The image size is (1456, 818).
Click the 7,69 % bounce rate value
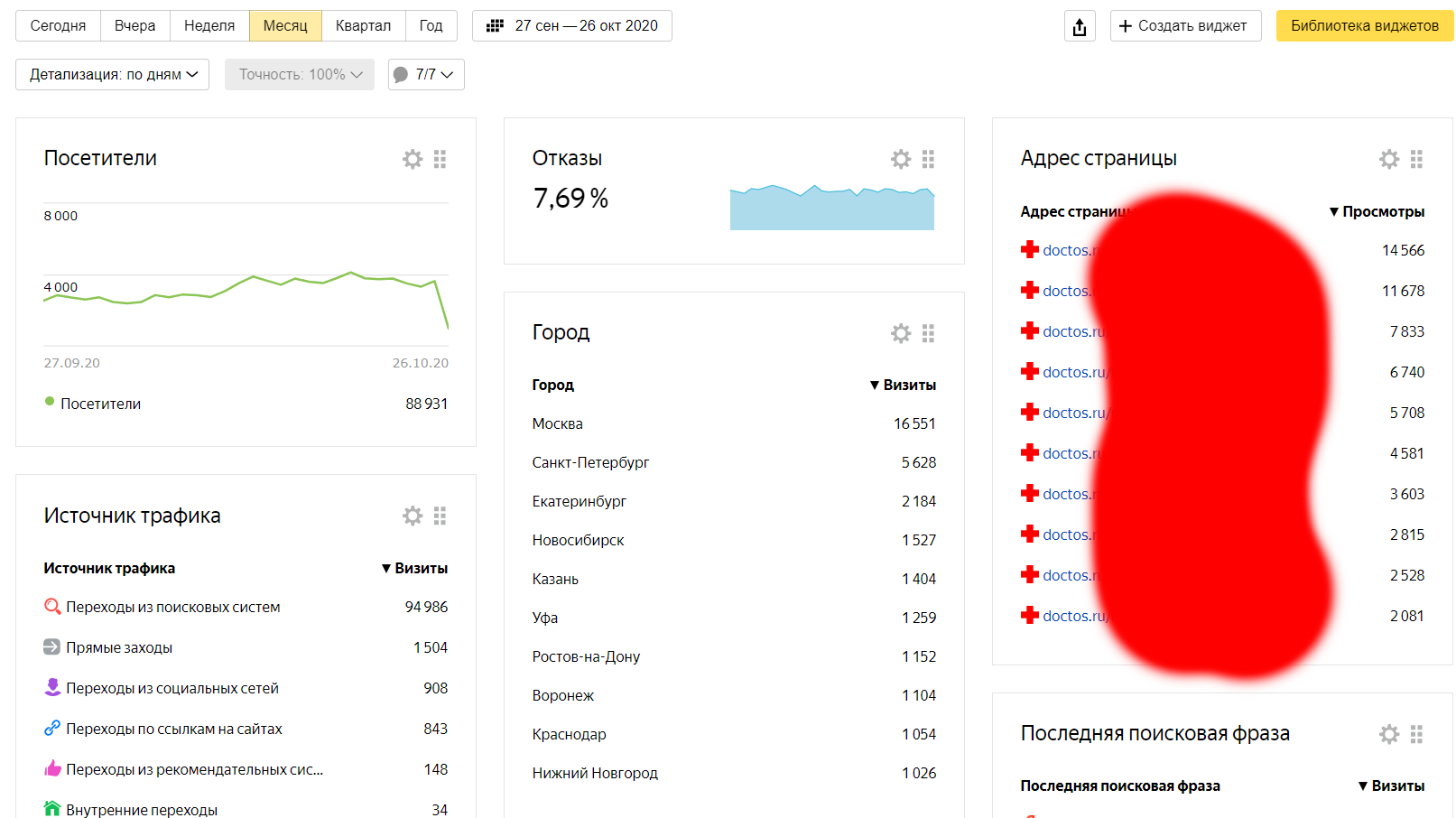(x=570, y=198)
